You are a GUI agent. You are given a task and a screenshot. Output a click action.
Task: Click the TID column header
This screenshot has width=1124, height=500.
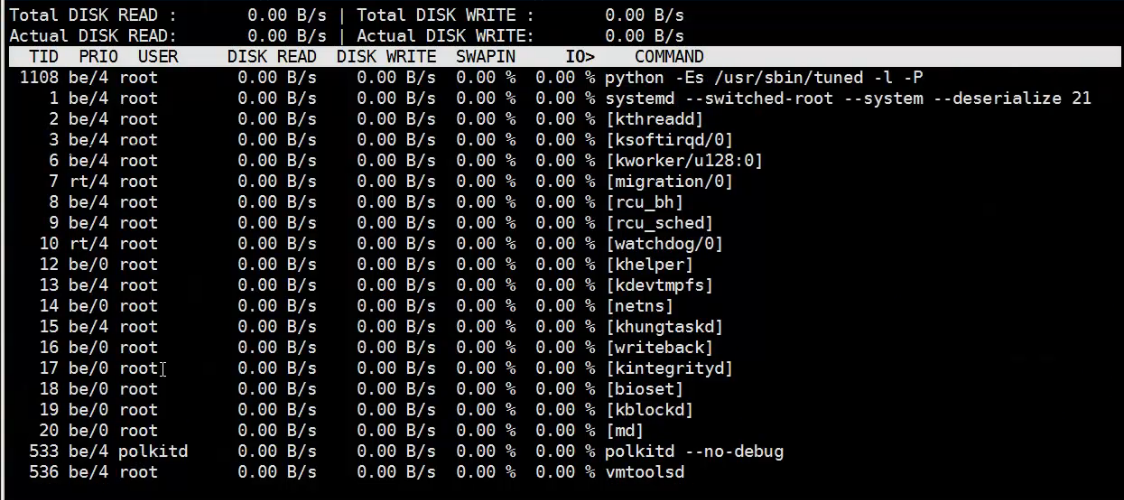click(44, 57)
